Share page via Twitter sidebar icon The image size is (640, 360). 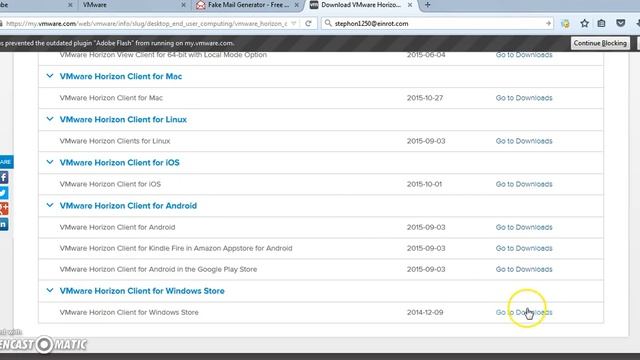4,193
